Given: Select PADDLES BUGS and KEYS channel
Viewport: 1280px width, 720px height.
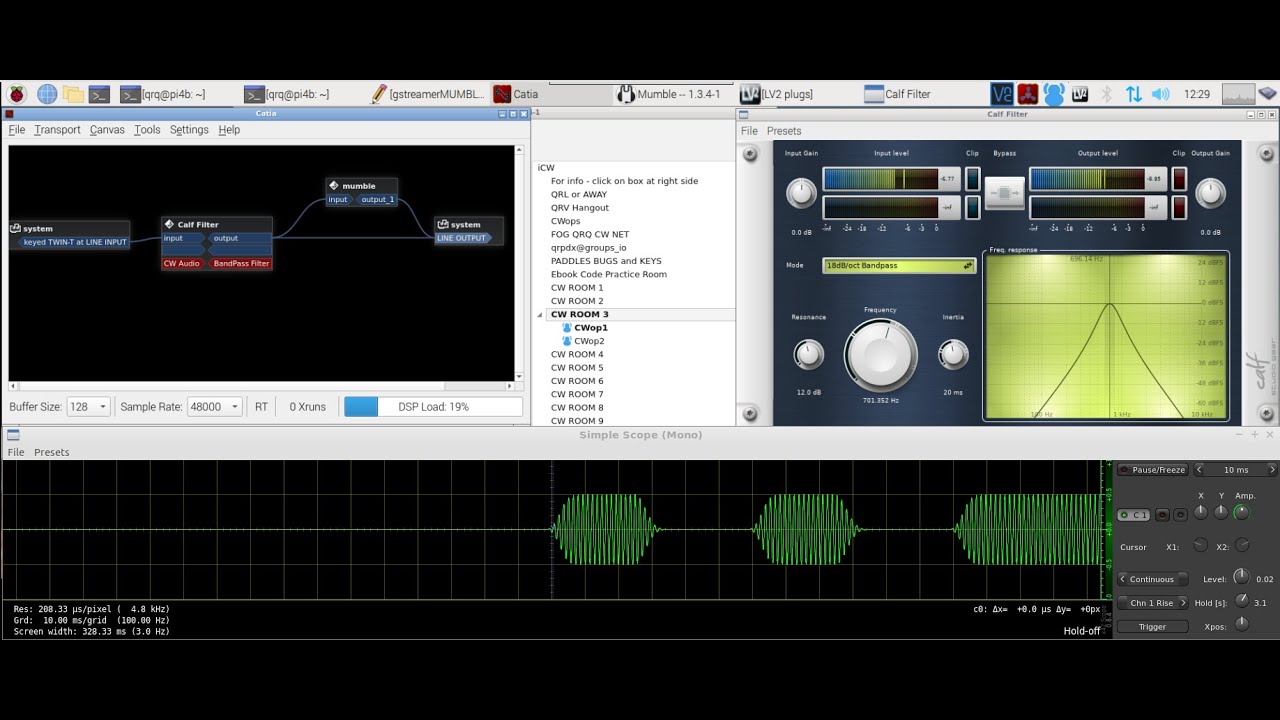Looking at the screenshot, I should click(x=606, y=261).
